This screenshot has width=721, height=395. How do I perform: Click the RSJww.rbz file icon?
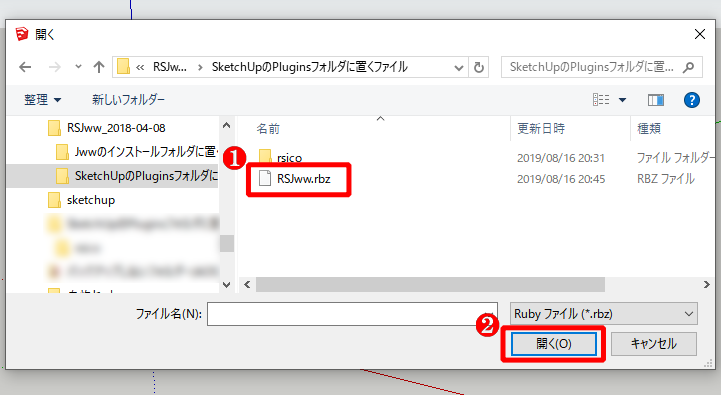coord(265,178)
